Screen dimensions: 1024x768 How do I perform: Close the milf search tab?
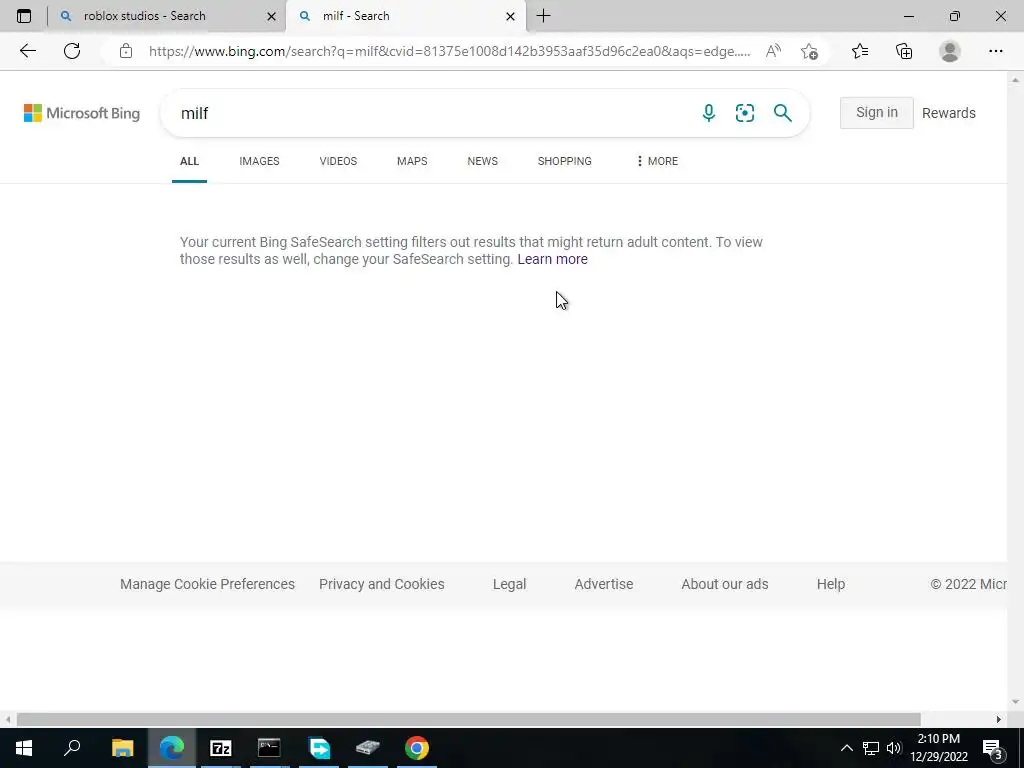click(x=511, y=16)
